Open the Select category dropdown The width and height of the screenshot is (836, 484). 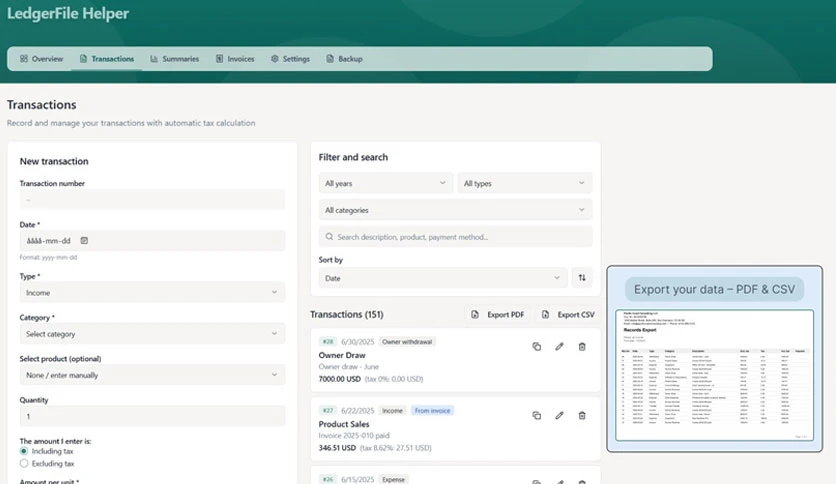152,334
